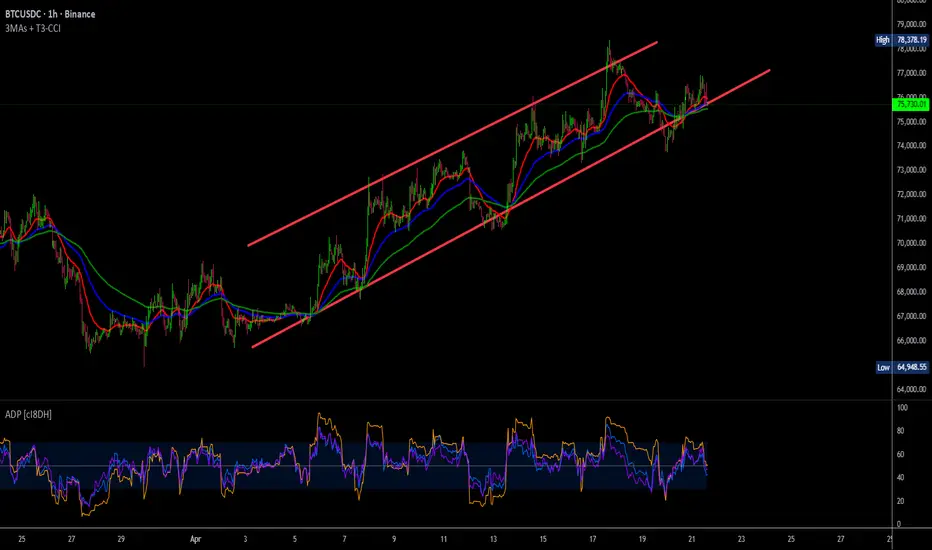This screenshot has width=932, height=550.
Task: Click date 21 on the time axis
Action: coord(692,539)
